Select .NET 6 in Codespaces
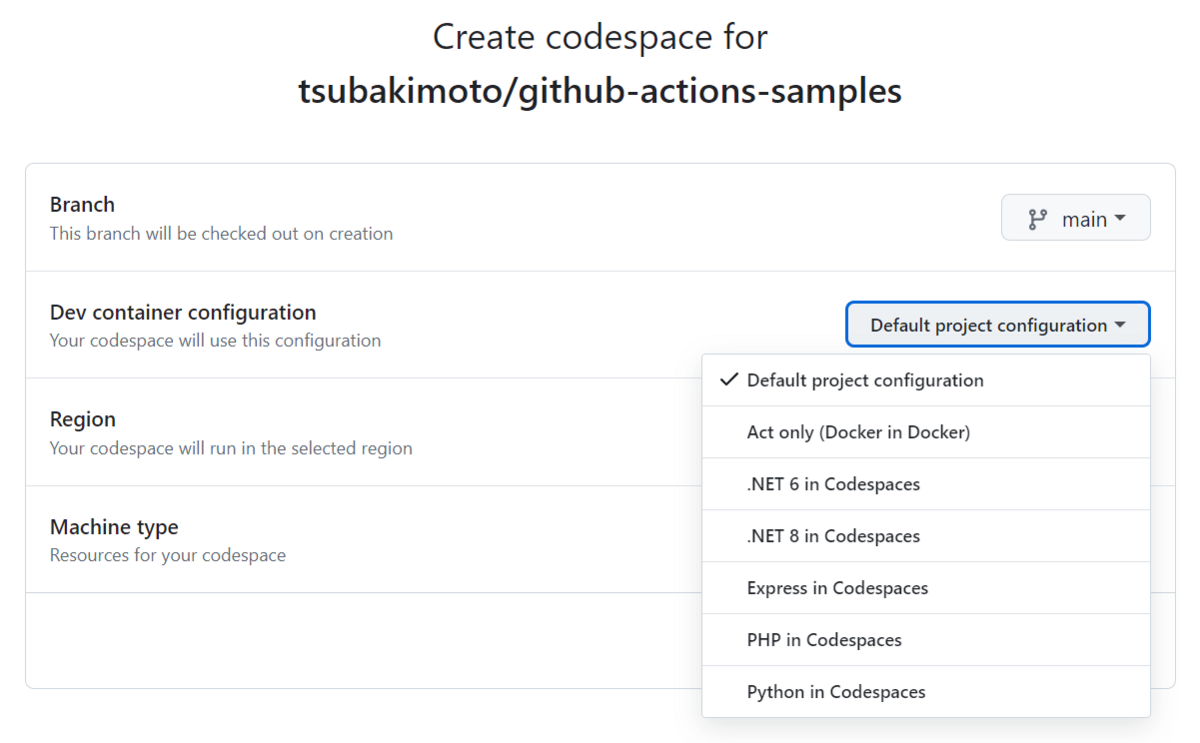 [x=926, y=484]
